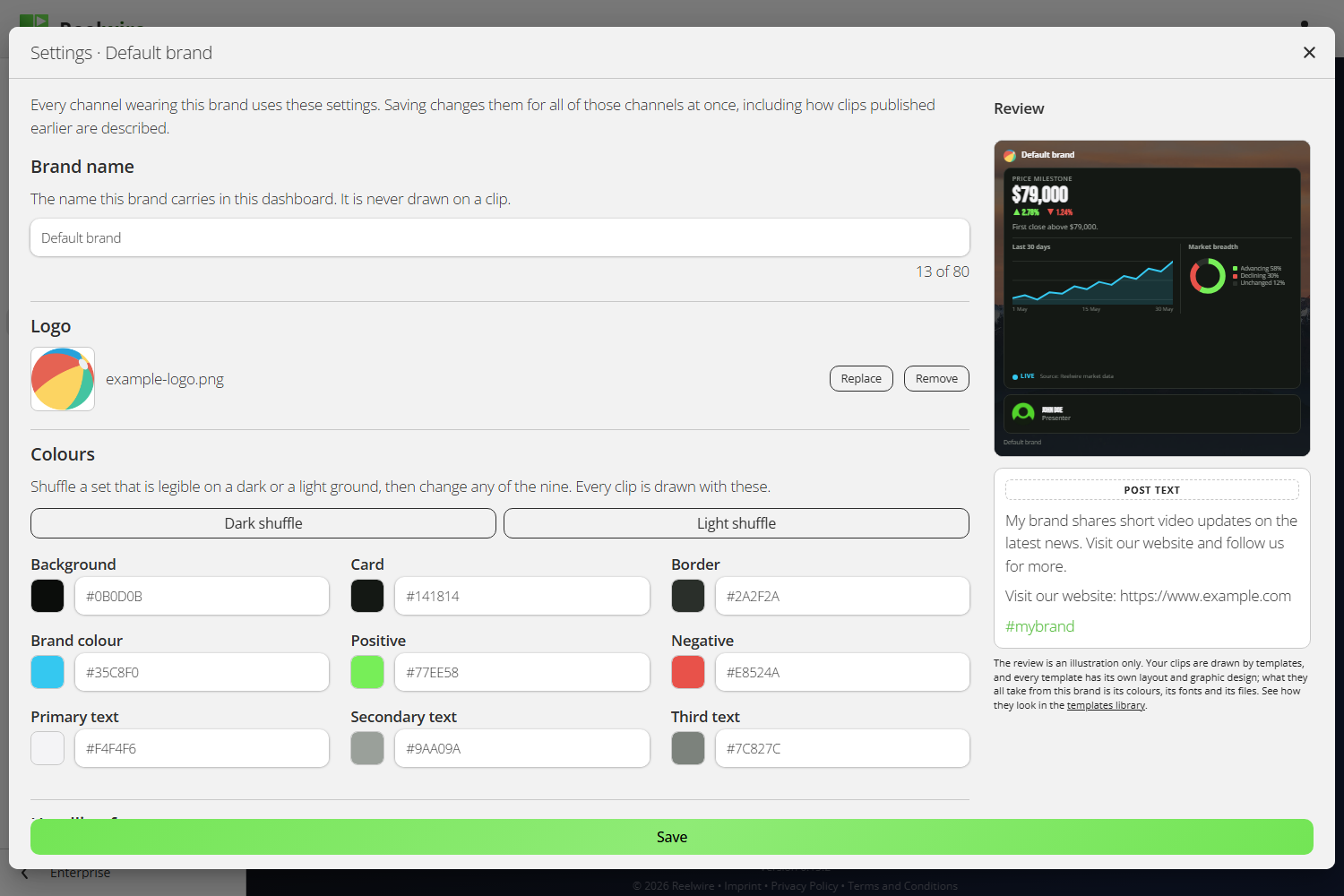The height and width of the screenshot is (896, 1344).
Task: Replace the example-logo.png logo
Action: point(861,379)
